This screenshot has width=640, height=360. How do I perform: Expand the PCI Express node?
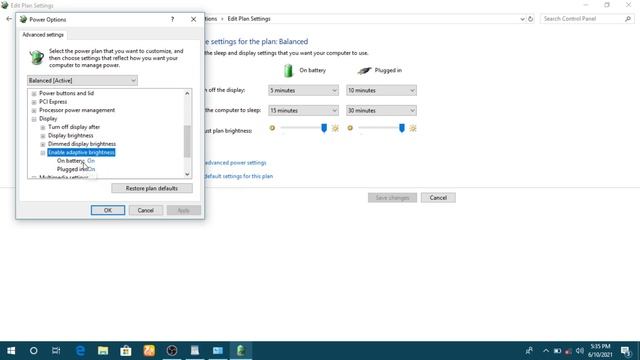[34, 102]
